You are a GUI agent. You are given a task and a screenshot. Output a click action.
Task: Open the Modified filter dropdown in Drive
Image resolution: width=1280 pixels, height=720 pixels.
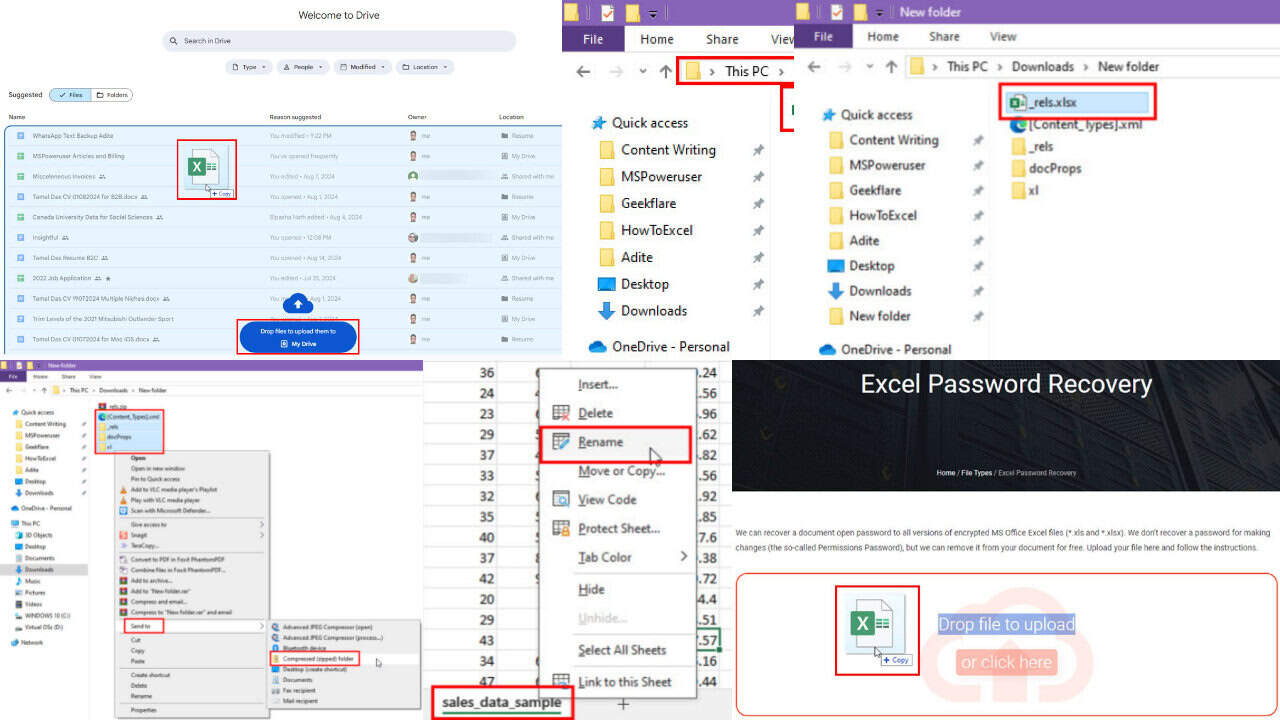click(x=362, y=67)
